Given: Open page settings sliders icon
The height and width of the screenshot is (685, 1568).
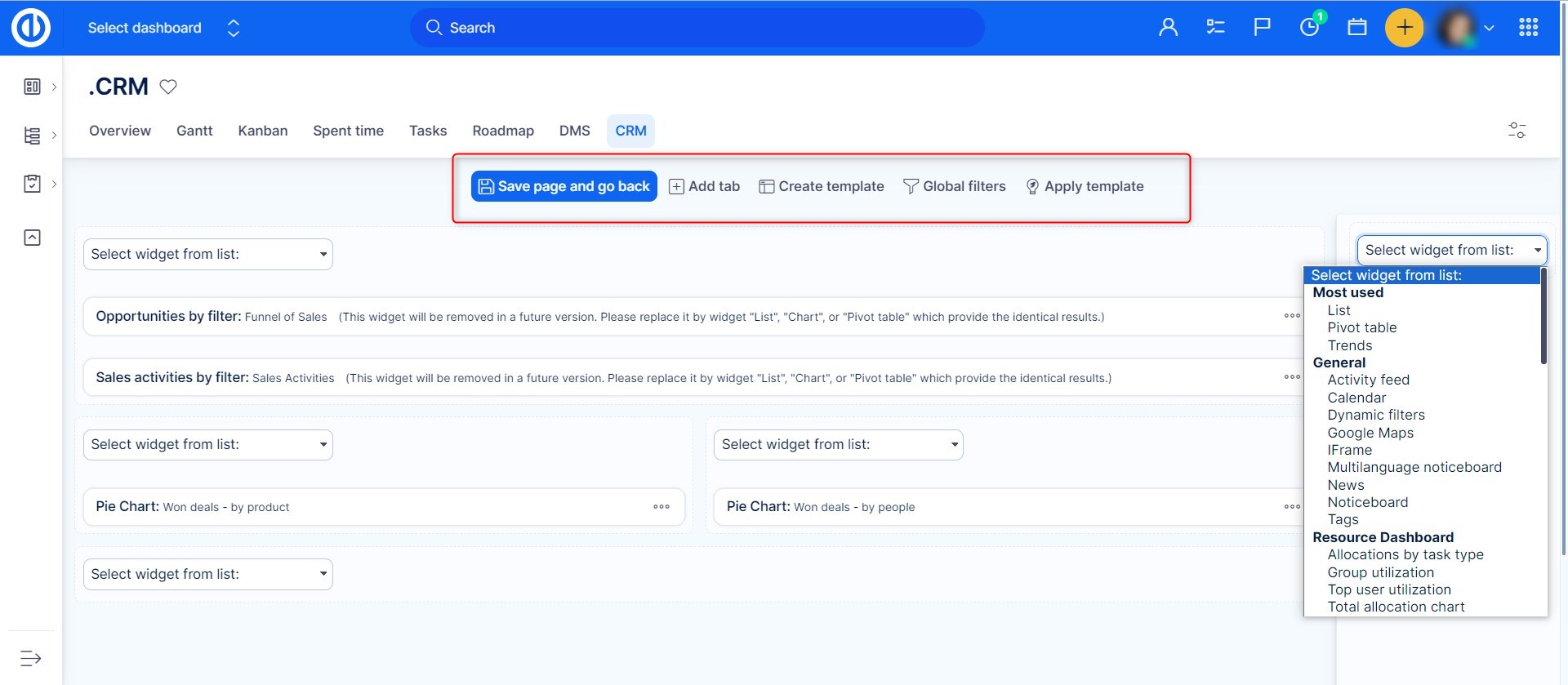Looking at the screenshot, I should [x=1517, y=131].
